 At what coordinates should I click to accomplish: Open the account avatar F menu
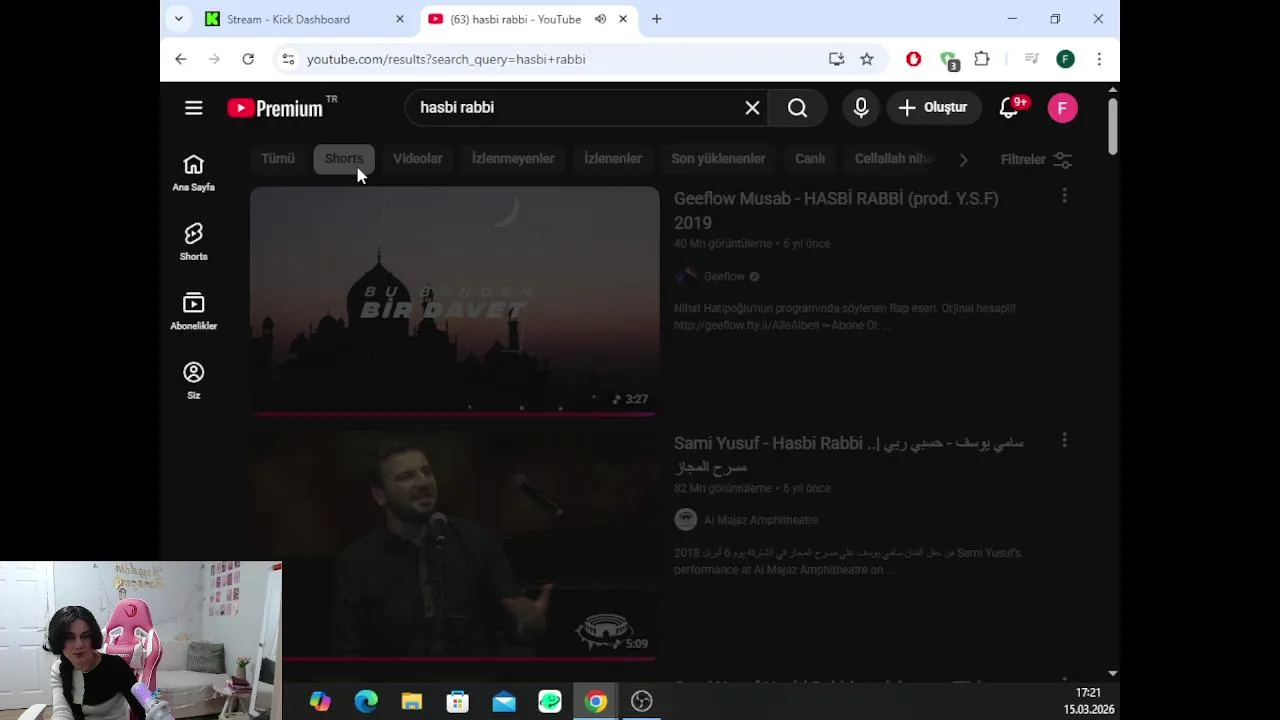coord(1062,108)
